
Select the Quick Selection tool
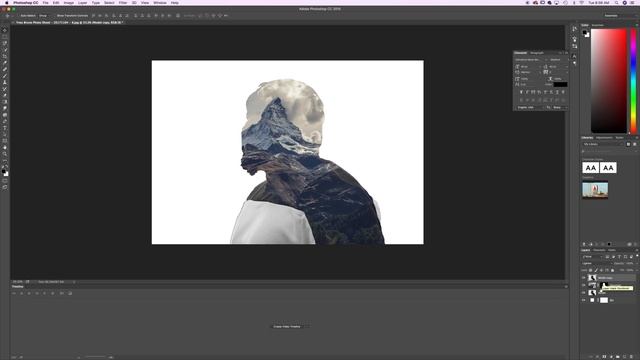pyautogui.click(x=5, y=49)
